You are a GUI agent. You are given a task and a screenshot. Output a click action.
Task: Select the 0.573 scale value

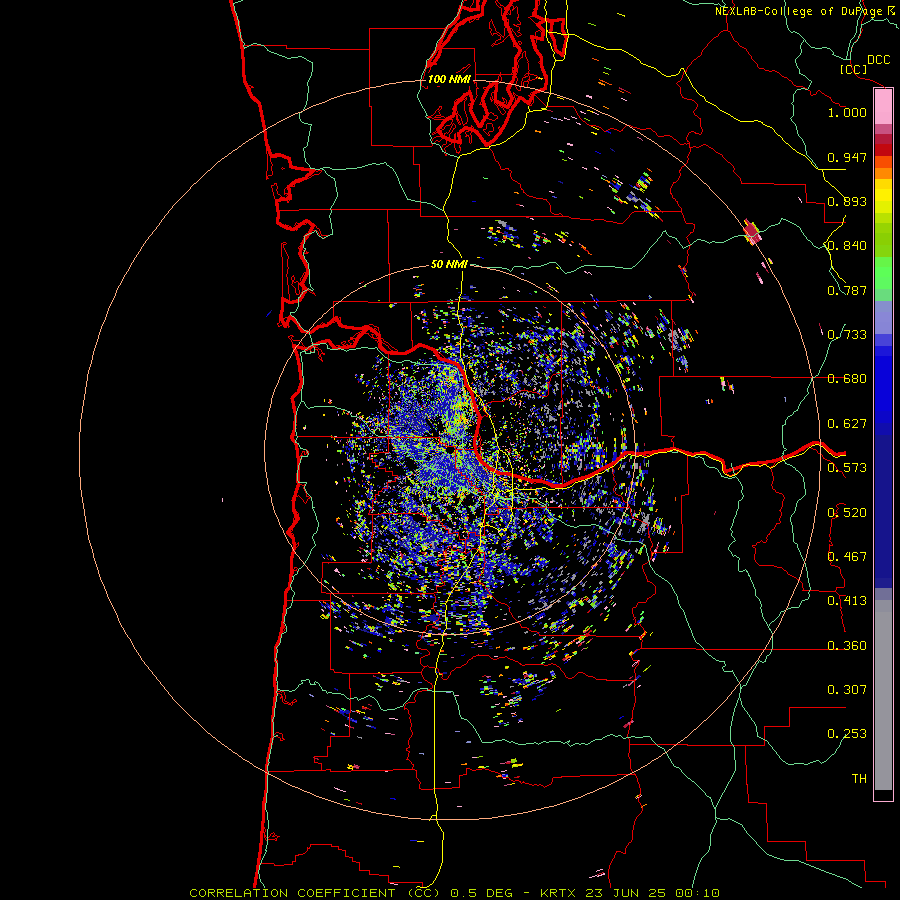tap(847, 468)
